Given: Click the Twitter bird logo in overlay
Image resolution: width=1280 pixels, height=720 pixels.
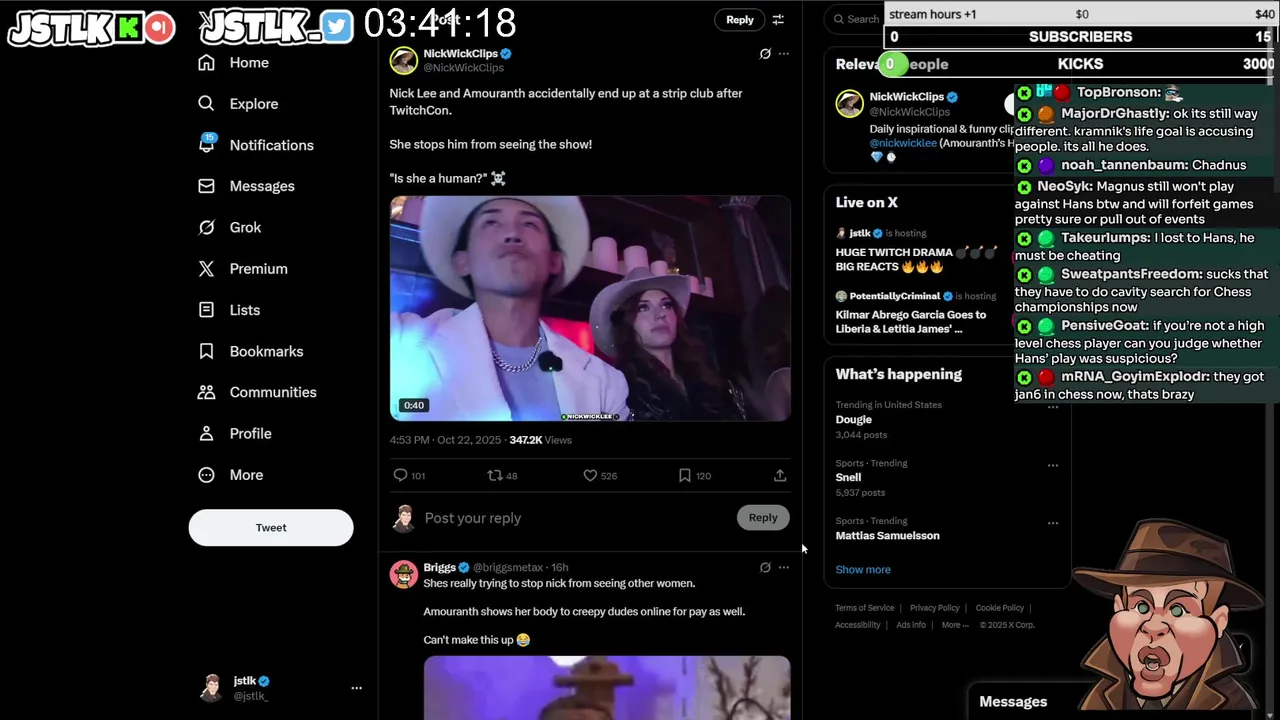Looking at the screenshot, I should coord(337,27).
